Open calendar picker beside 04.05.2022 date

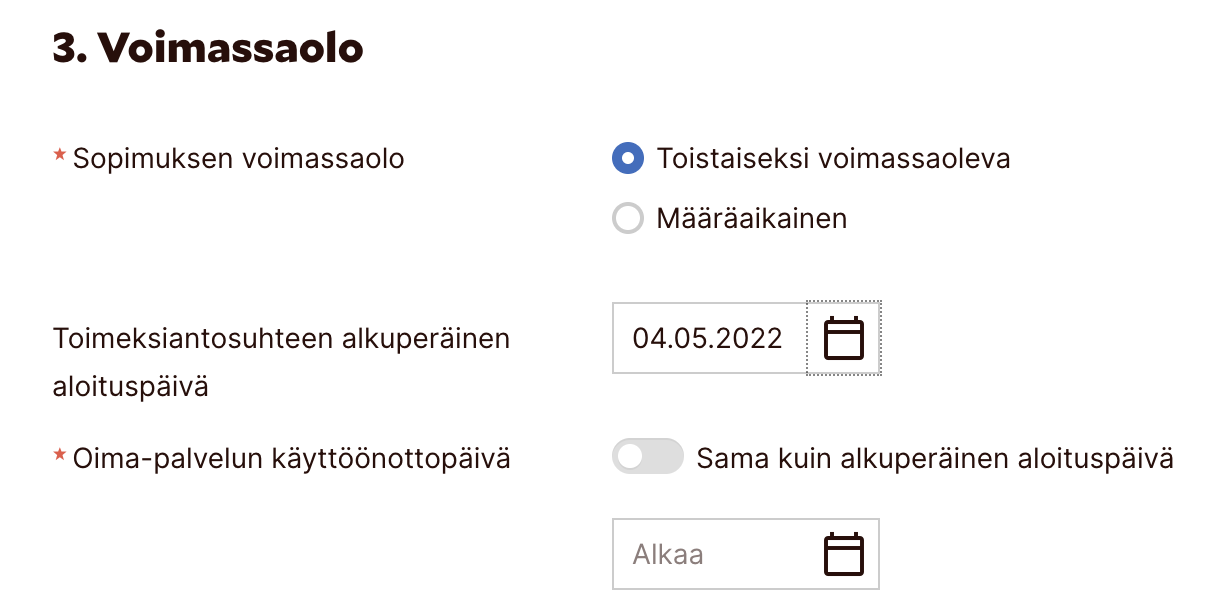[843, 338]
